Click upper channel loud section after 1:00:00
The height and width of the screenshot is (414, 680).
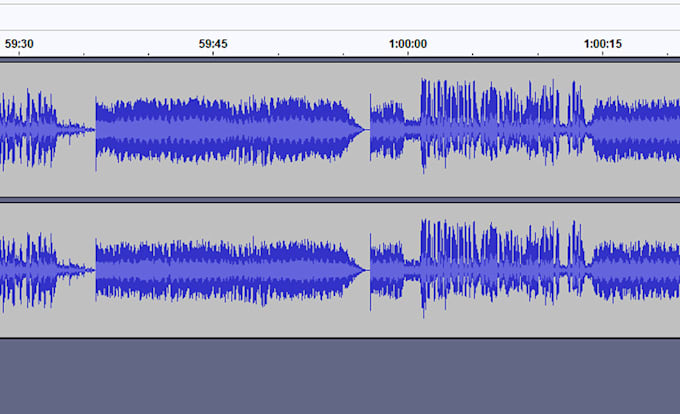click(x=503, y=126)
